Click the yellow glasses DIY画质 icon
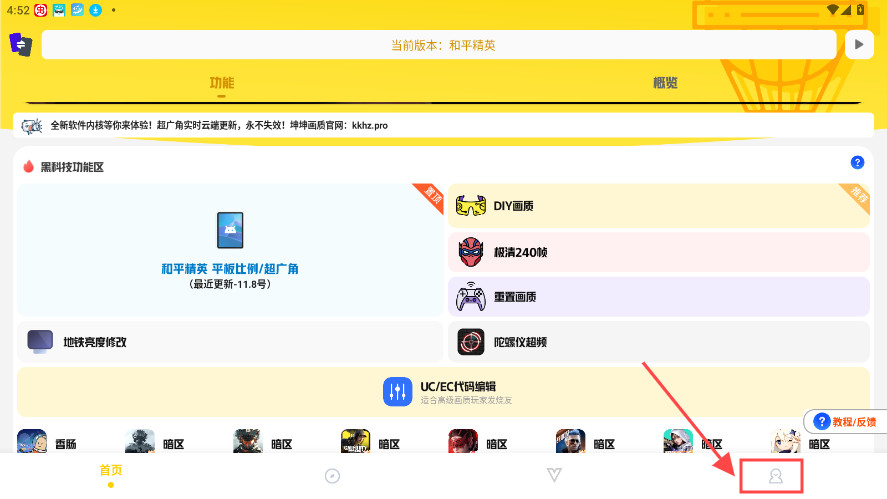887x499 pixels. (x=471, y=206)
